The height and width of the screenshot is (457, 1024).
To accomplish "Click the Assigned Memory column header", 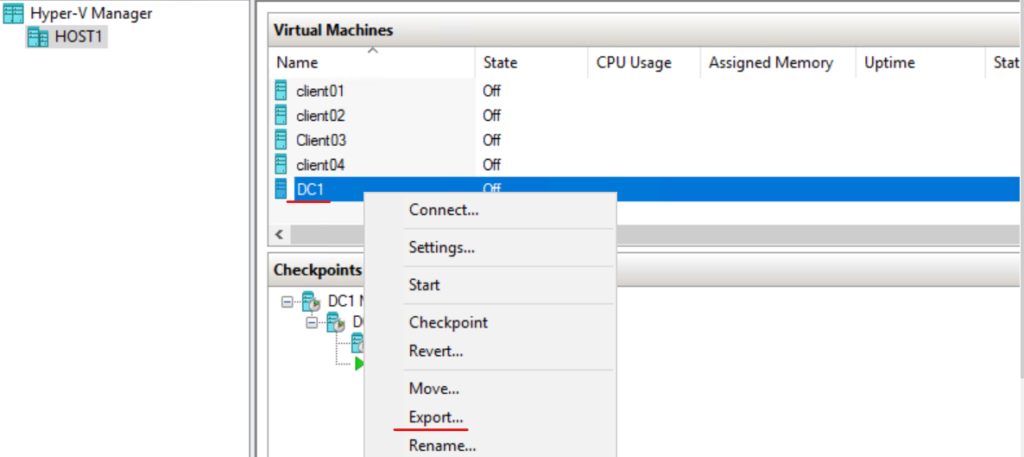I will [770, 63].
